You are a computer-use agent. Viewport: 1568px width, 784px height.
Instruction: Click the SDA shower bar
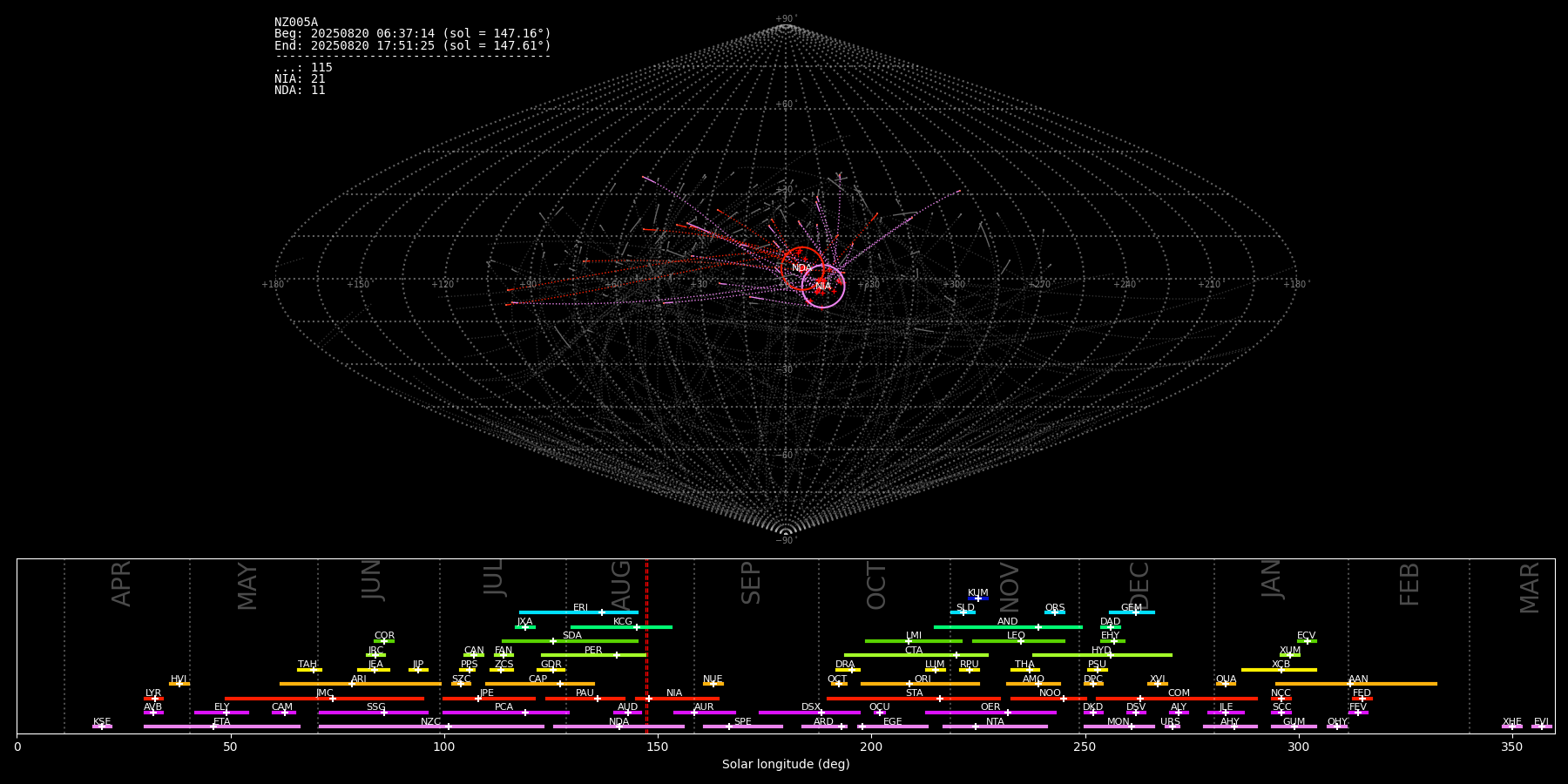[570, 641]
